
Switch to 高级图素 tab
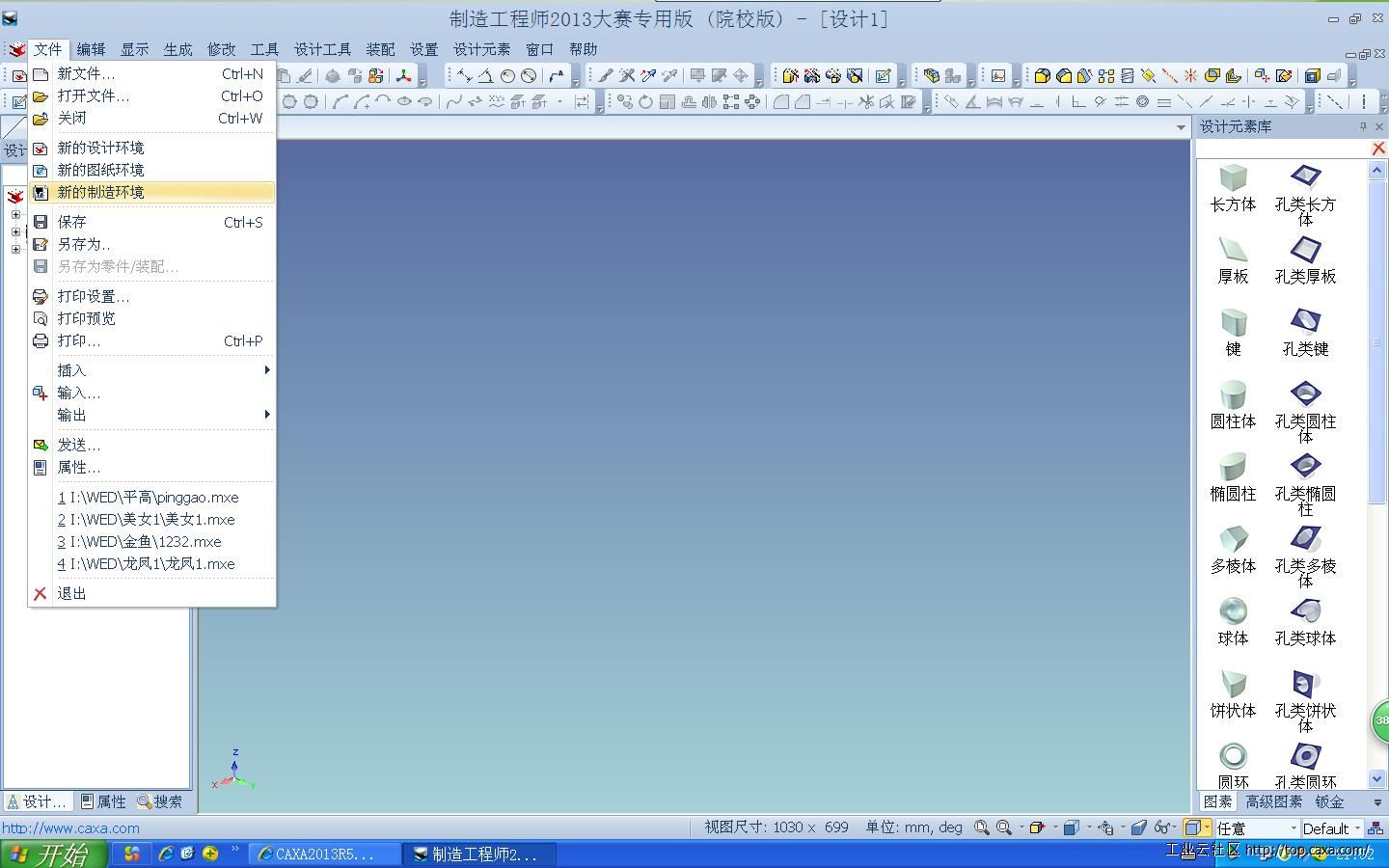[1273, 801]
